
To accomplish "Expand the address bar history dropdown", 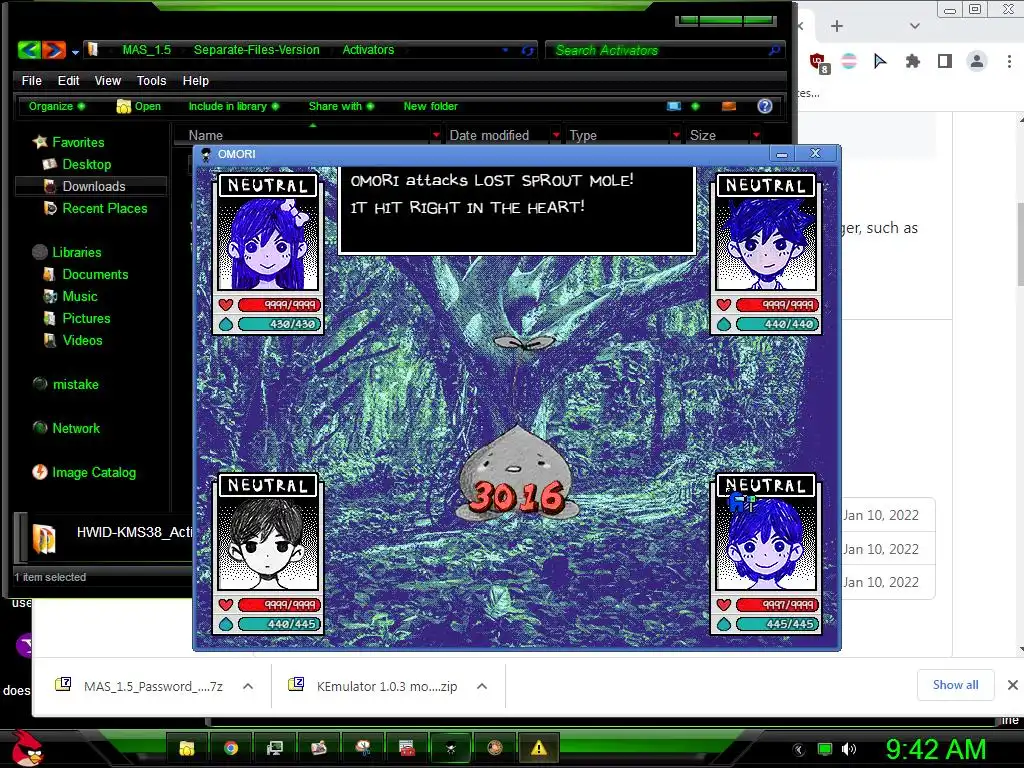I will (505, 50).
